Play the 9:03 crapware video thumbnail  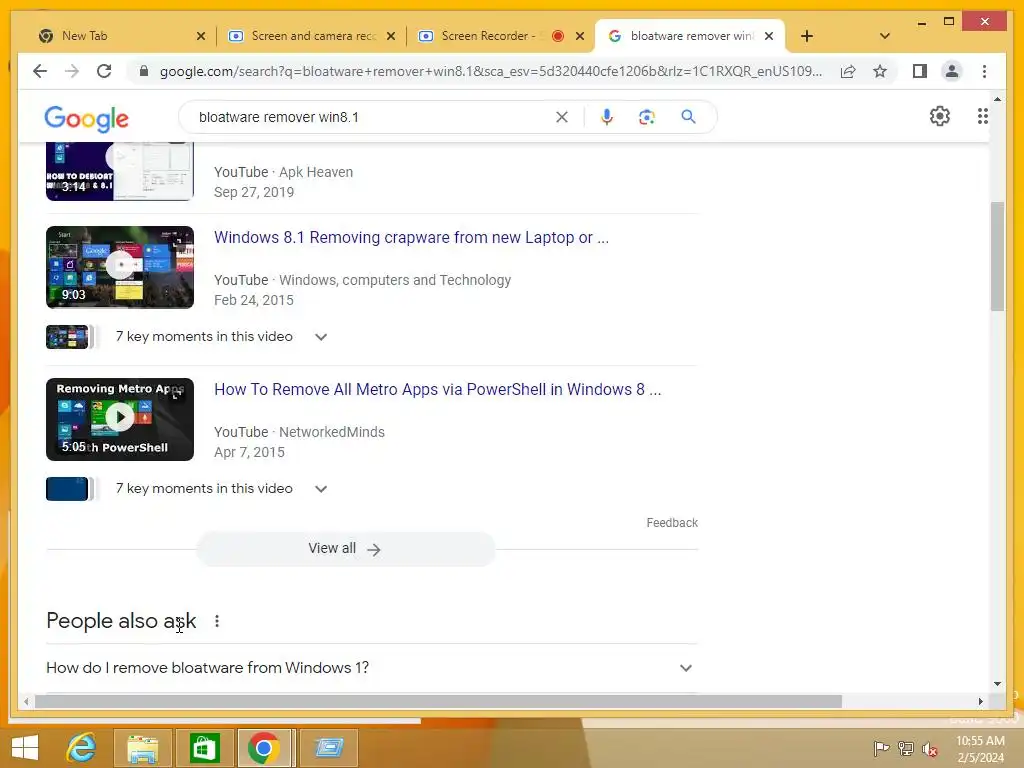120,267
